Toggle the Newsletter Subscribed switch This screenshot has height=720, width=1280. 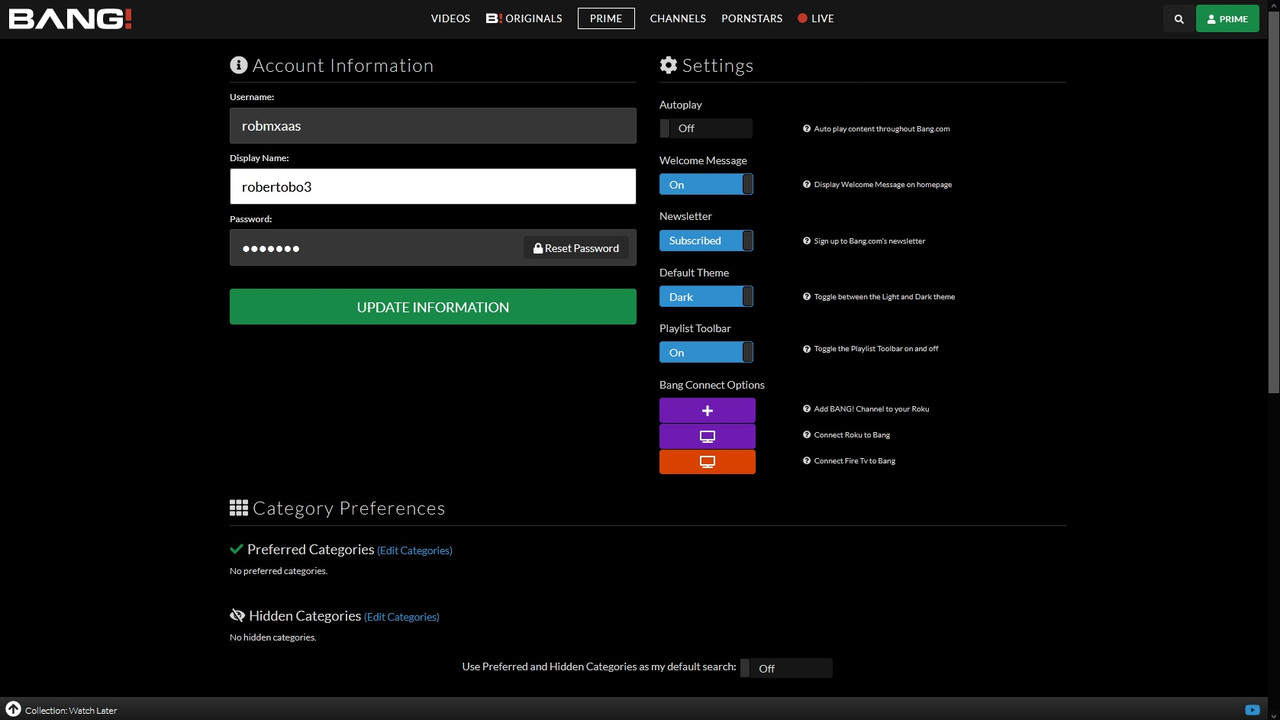coord(706,240)
